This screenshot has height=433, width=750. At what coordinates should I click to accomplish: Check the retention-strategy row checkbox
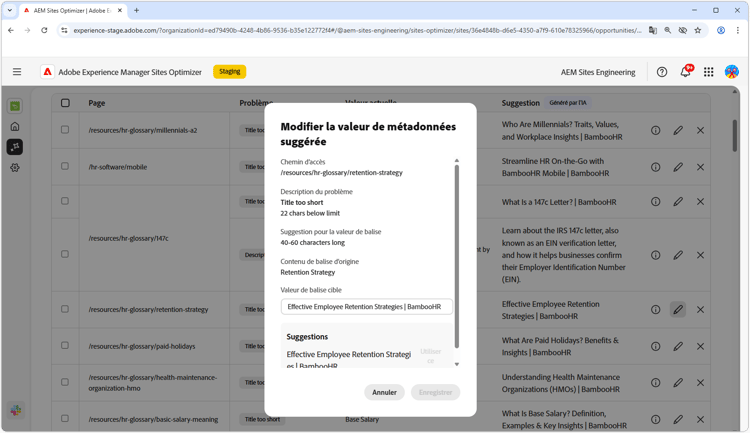click(65, 309)
